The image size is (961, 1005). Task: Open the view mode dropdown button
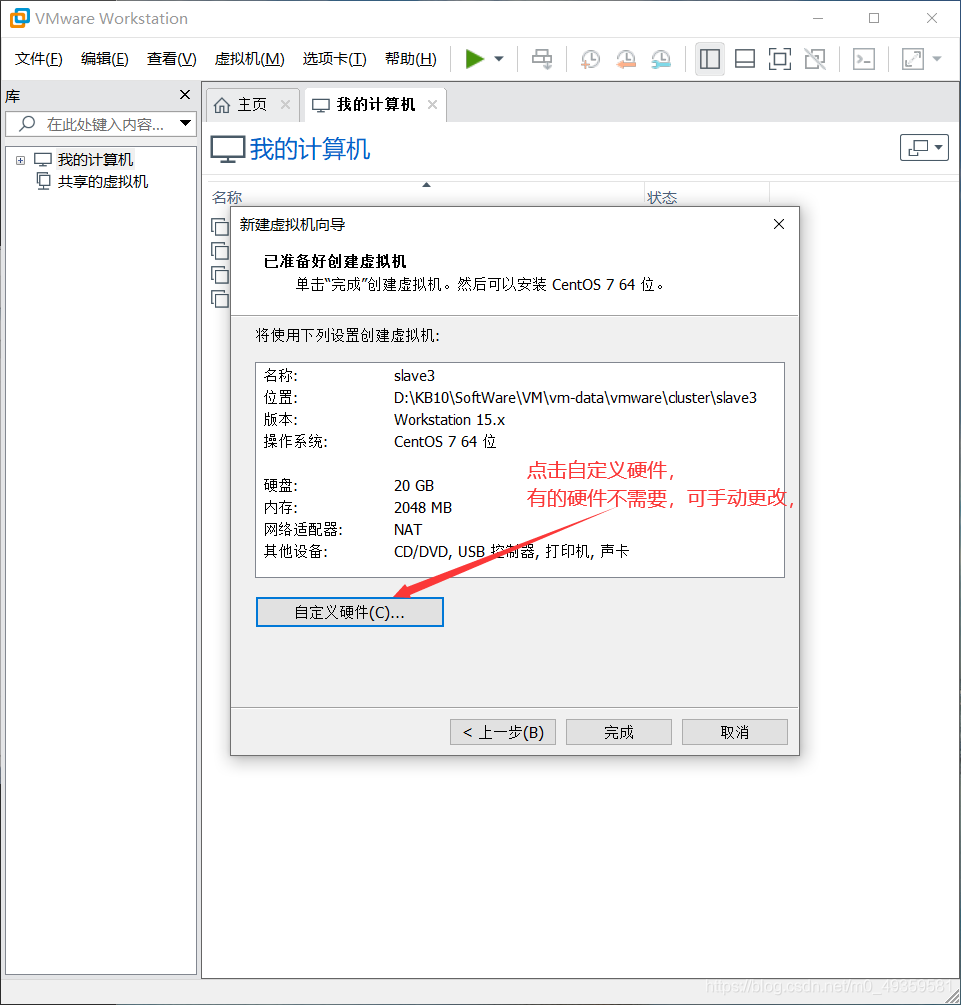click(924, 147)
